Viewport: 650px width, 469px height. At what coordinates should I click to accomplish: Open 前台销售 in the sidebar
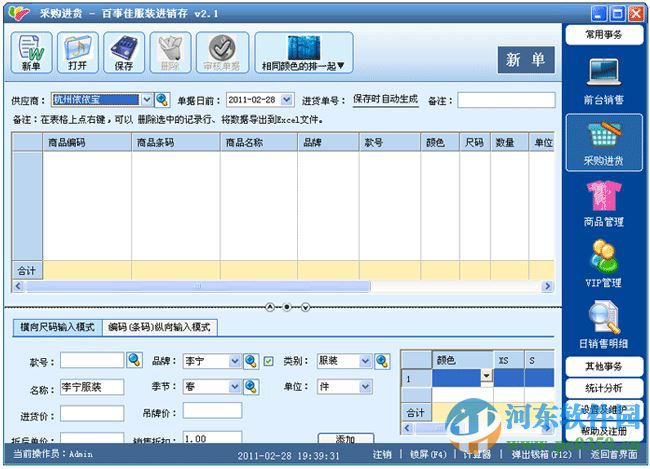click(x=604, y=81)
